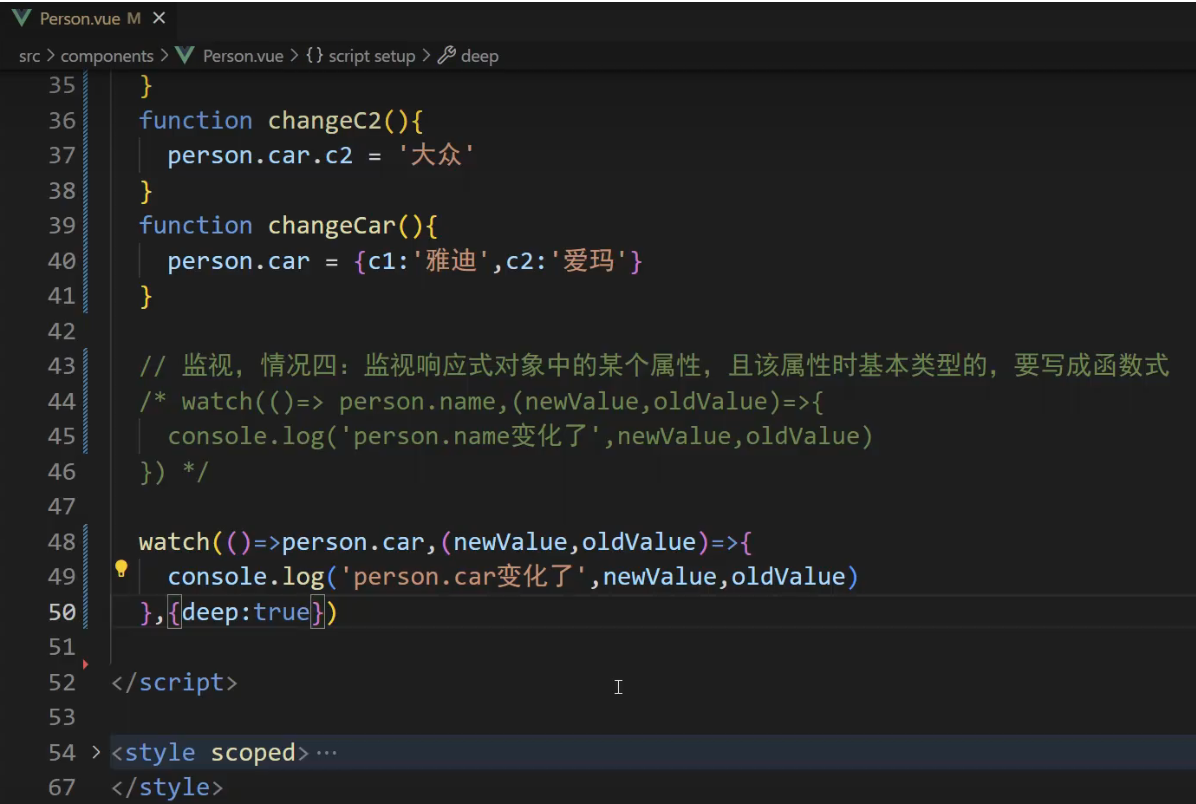This screenshot has width=1196, height=804.
Task: Click the changeCar function name
Action: 332,226
